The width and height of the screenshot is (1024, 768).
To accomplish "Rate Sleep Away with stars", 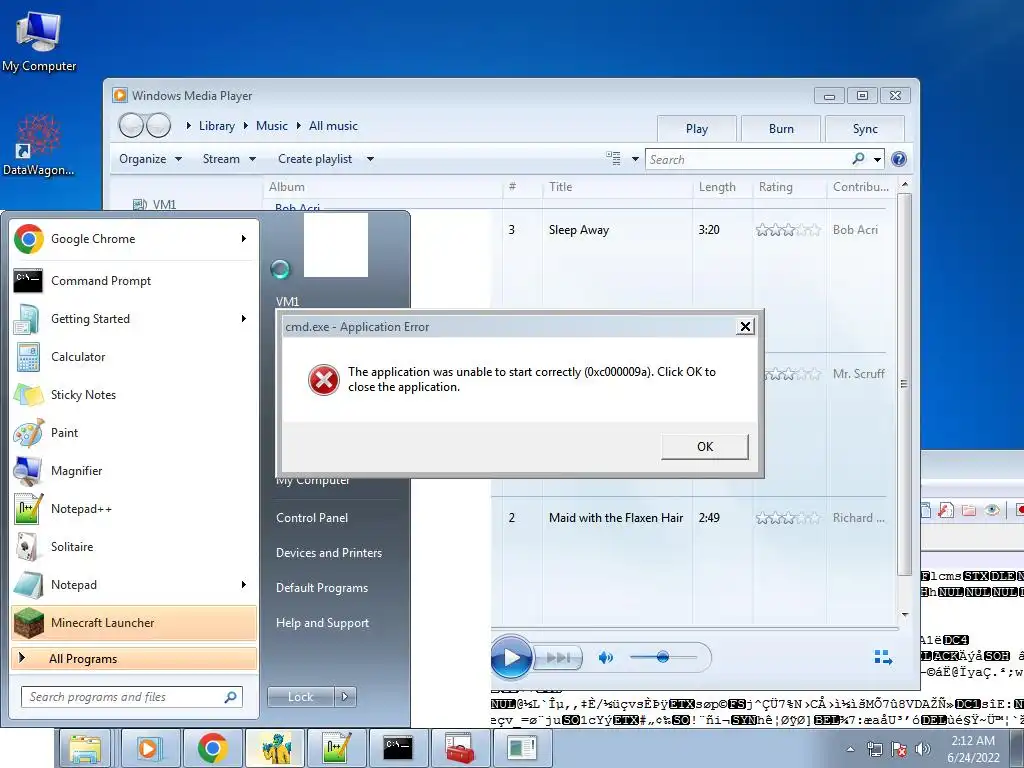I will coord(788,230).
